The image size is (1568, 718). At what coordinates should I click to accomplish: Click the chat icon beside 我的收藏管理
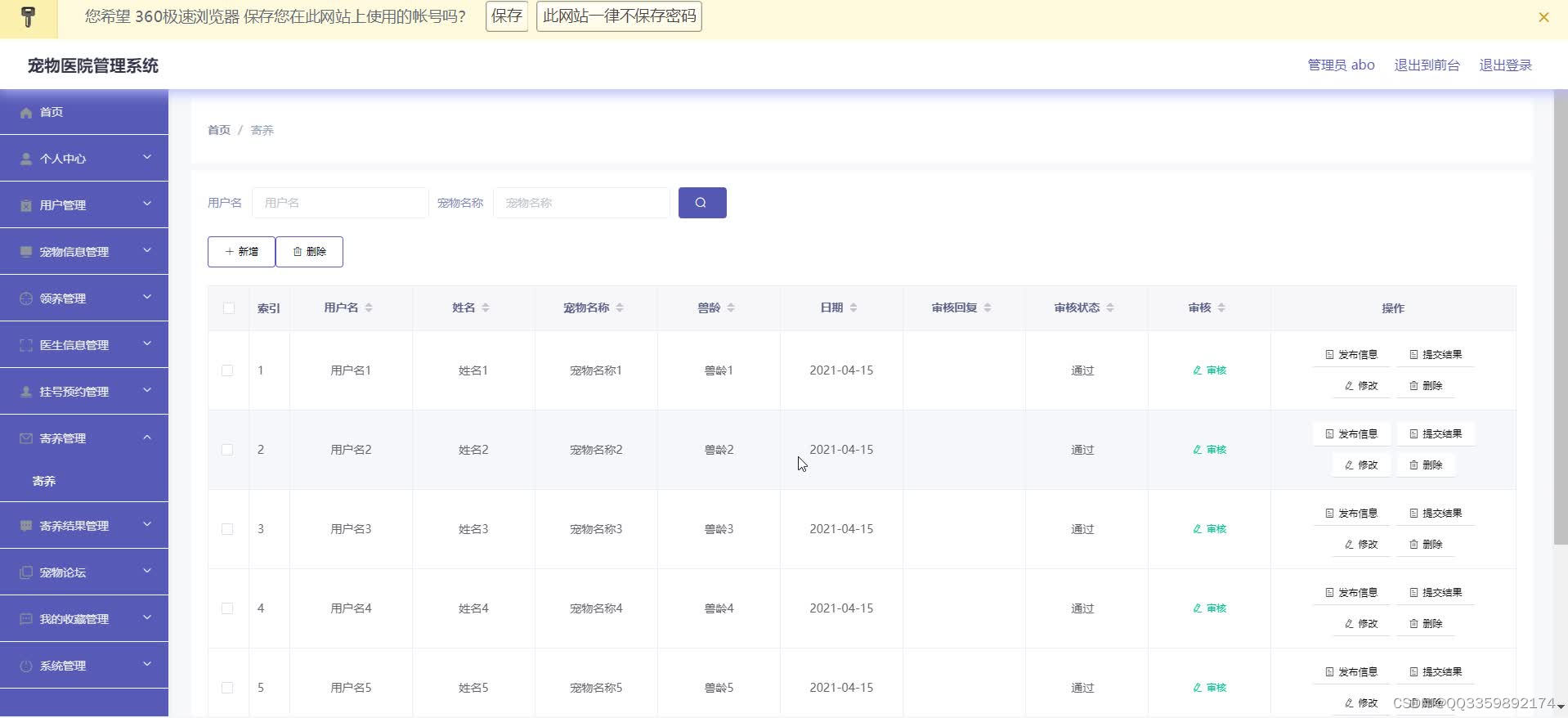[x=26, y=619]
